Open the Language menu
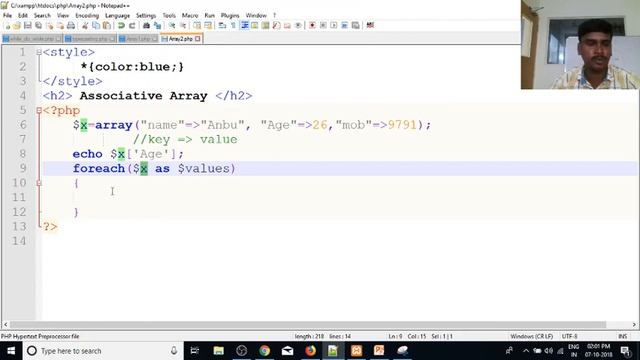This screenshot has height=360, width=640. [118, 16]
